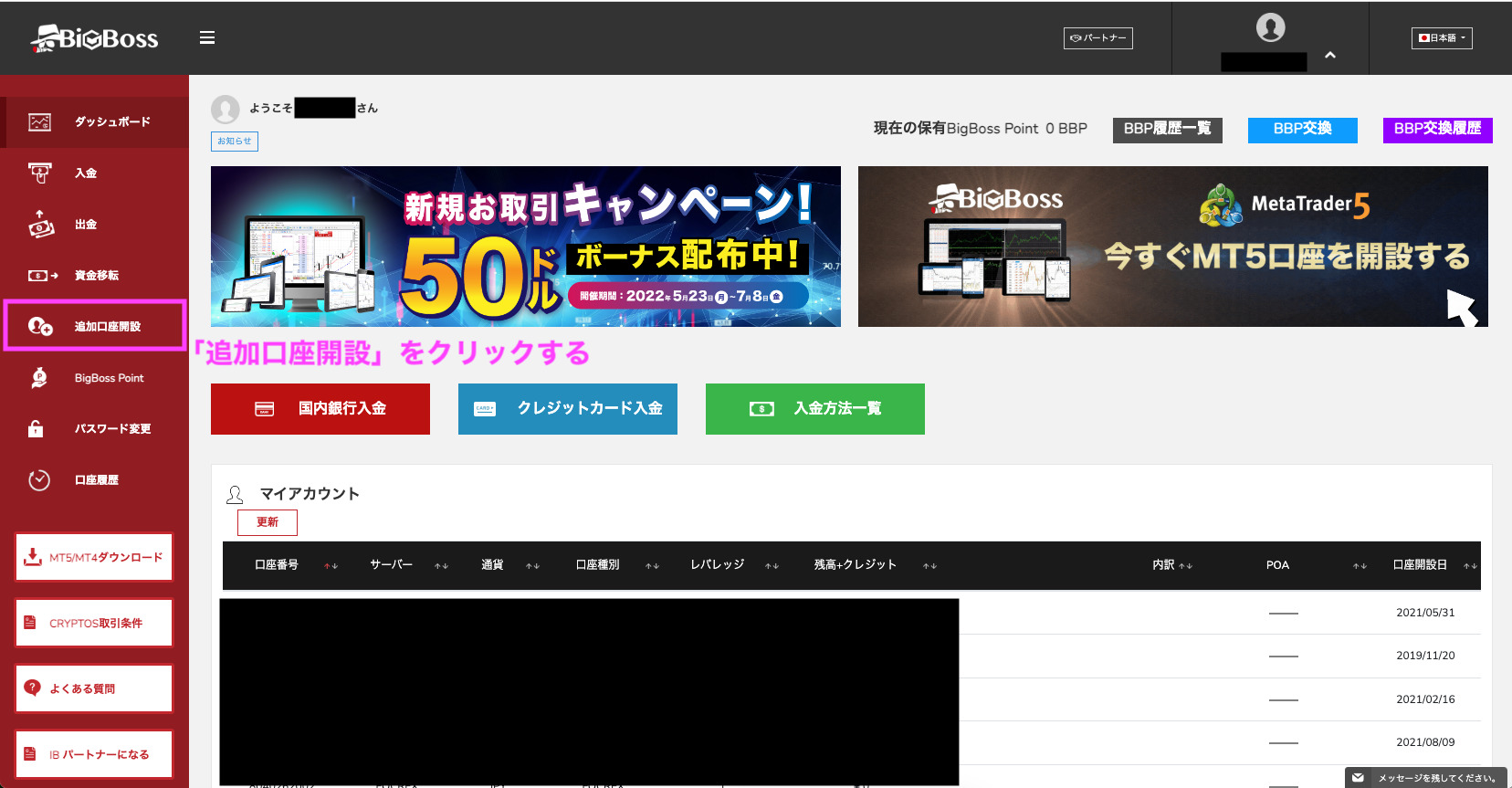Click IB パートナーになる button
Screen dimensions: 1512x788
(x=94, y=754)
